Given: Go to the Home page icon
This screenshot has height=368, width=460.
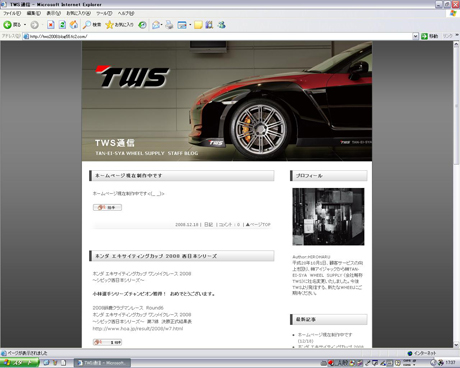Looking at the screenshot, I should coord(74,25).
